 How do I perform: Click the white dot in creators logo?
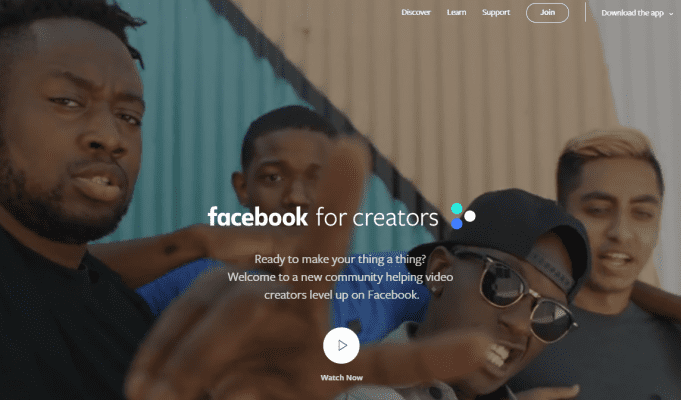[469, 216]
